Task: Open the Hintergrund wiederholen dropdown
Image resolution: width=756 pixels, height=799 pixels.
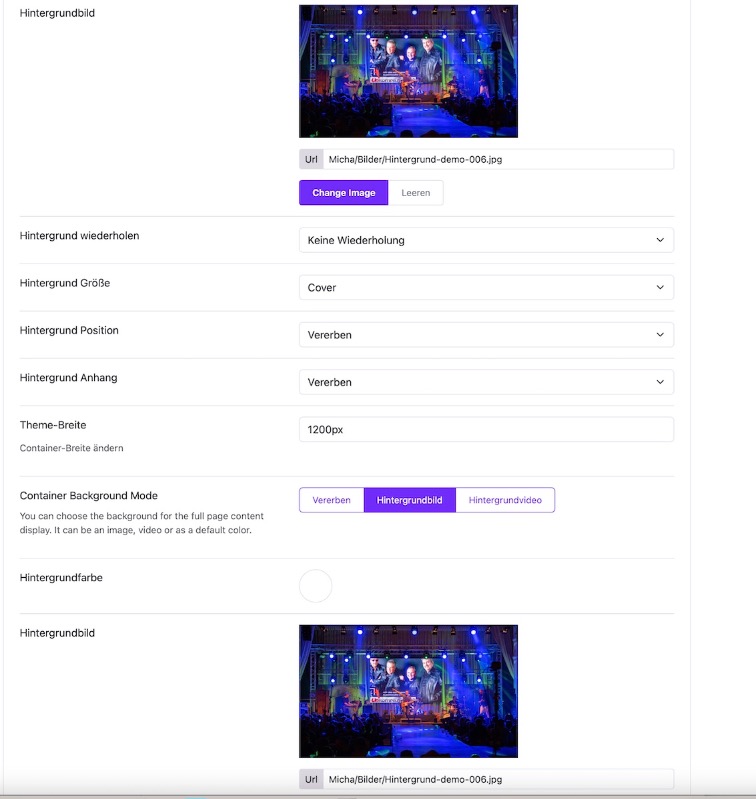Action: (486, 240)
